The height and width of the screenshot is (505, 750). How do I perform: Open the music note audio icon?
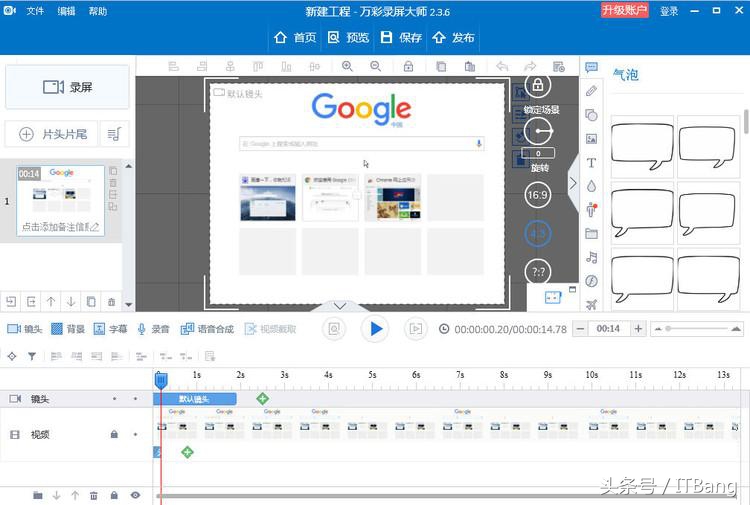[x=592, y=257]
